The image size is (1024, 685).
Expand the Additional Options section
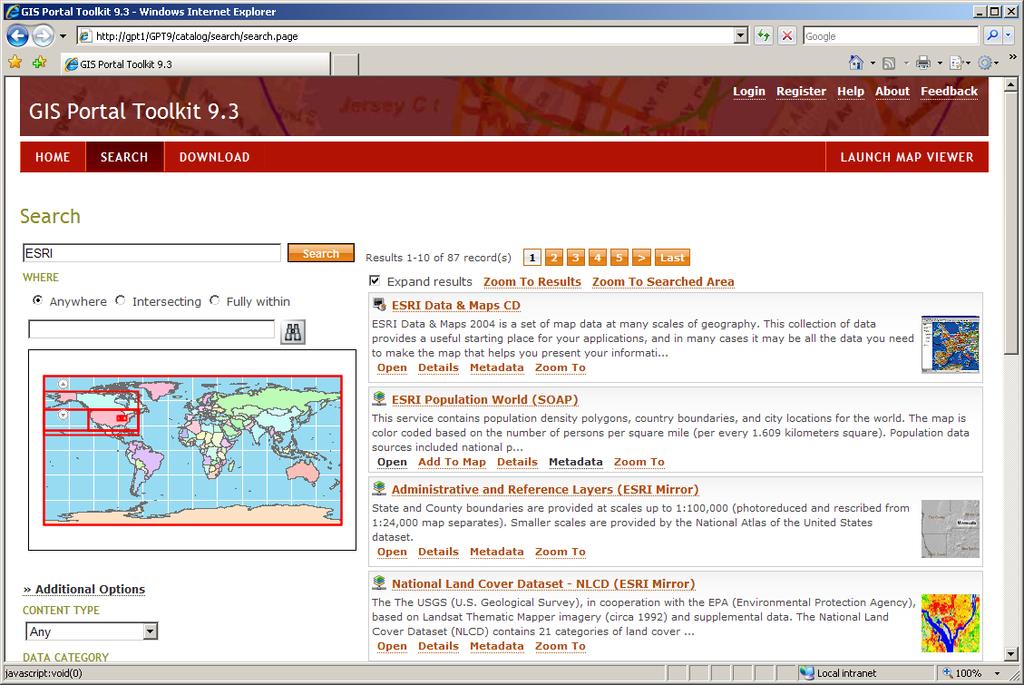tap(84, 589)
